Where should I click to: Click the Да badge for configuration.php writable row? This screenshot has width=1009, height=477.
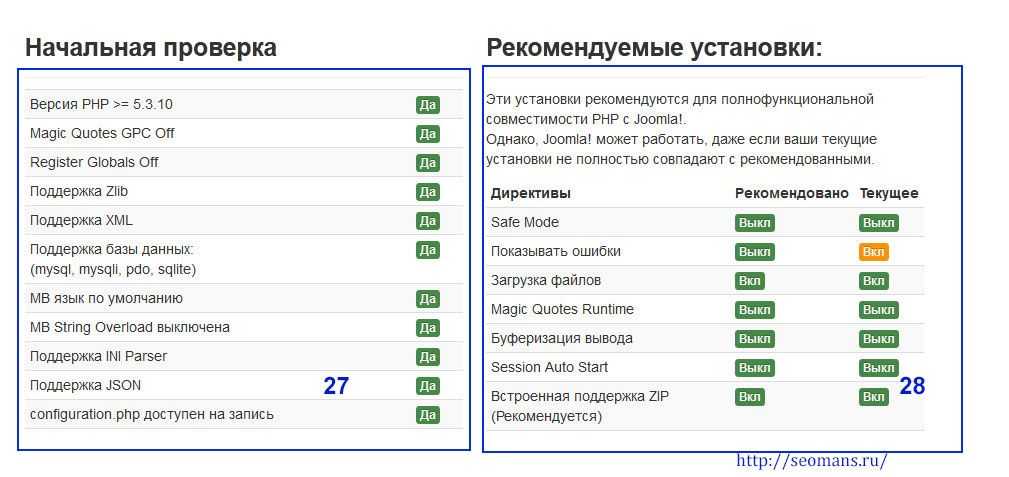pos(427,414)
